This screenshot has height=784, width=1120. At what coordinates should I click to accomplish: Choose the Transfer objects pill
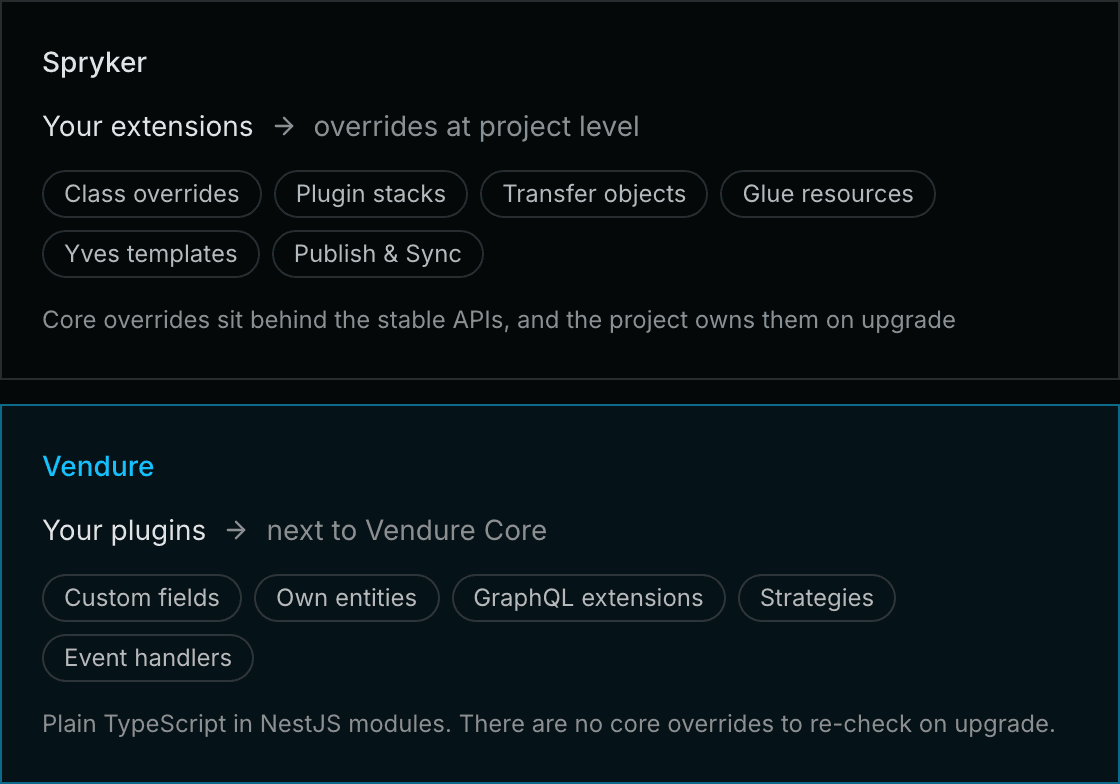594,194
